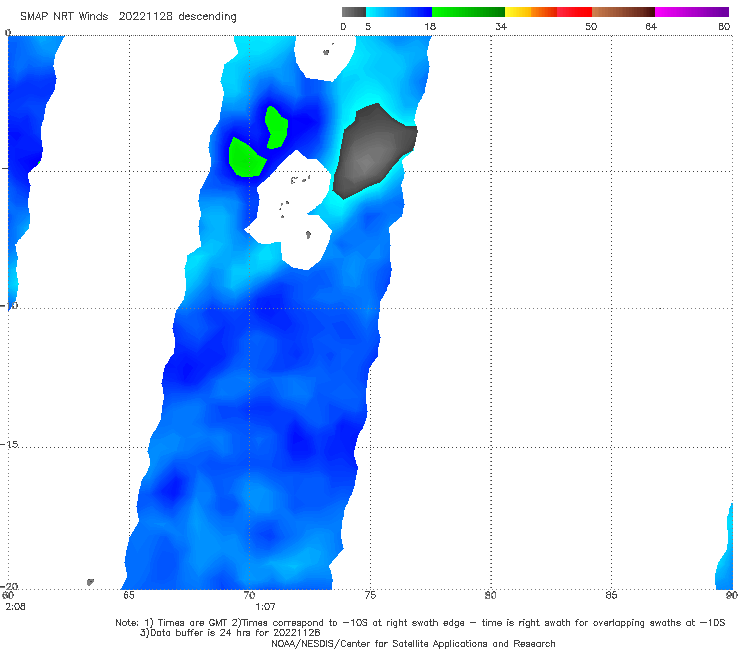Click the latitude axis label "-20"
Screen dimensions: 740x650
pos(9,586)
